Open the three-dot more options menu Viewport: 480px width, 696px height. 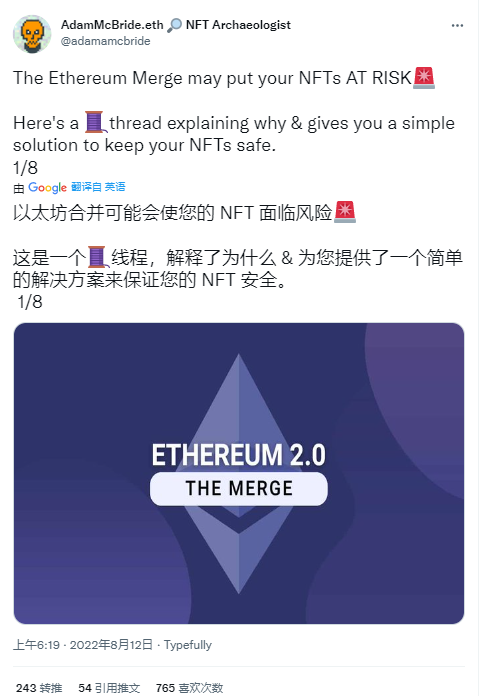point(457,26)
